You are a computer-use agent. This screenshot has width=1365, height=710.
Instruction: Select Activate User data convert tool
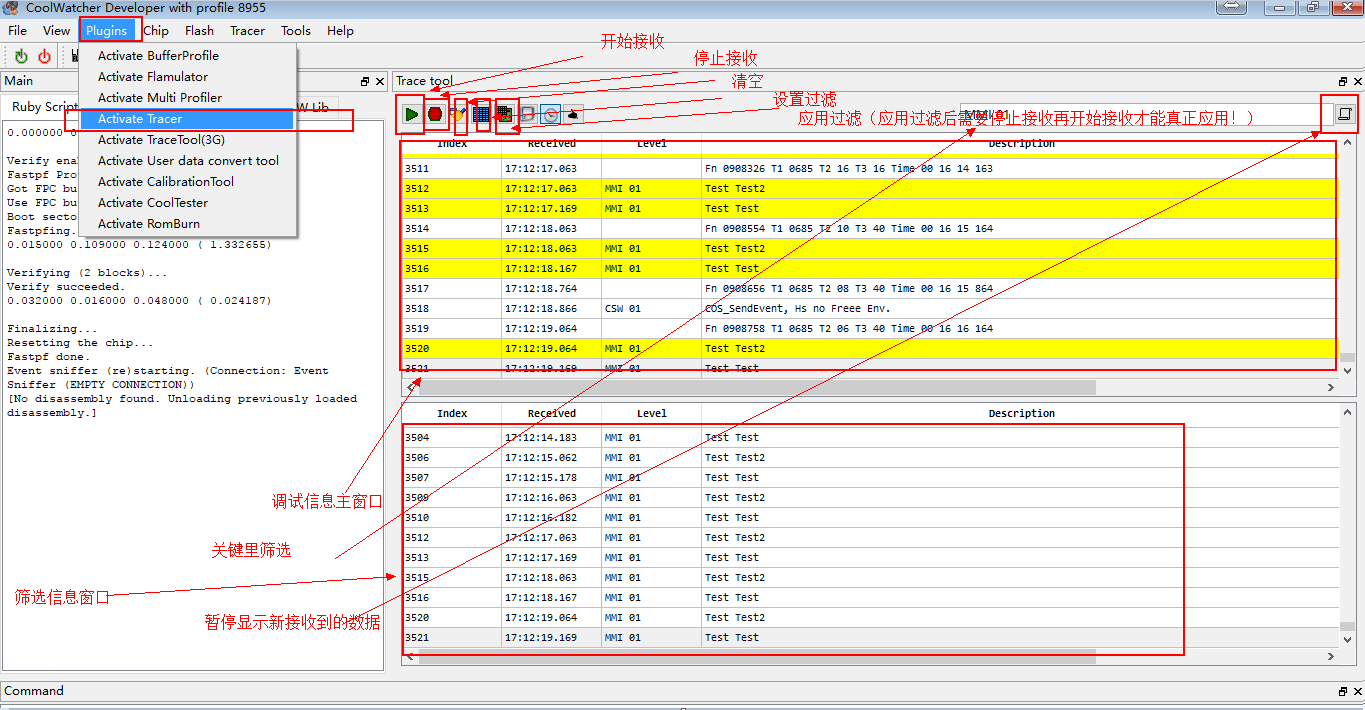[x=187, y=161]
